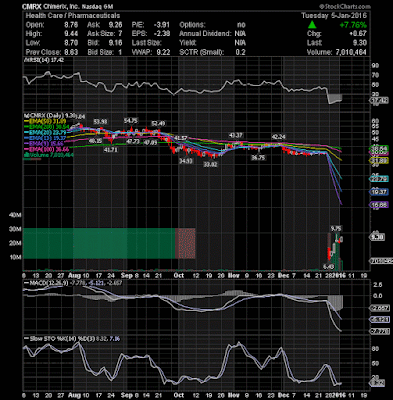Click the Volume bar icon in the legend
Image resolution: width=393 pixels, height=400 pixels.
tap(24, 155)
